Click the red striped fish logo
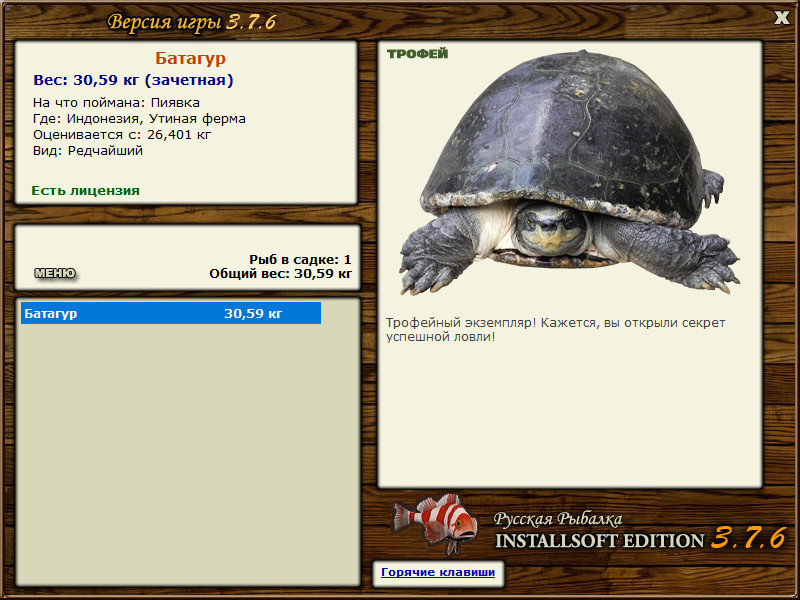 point(435,523)
